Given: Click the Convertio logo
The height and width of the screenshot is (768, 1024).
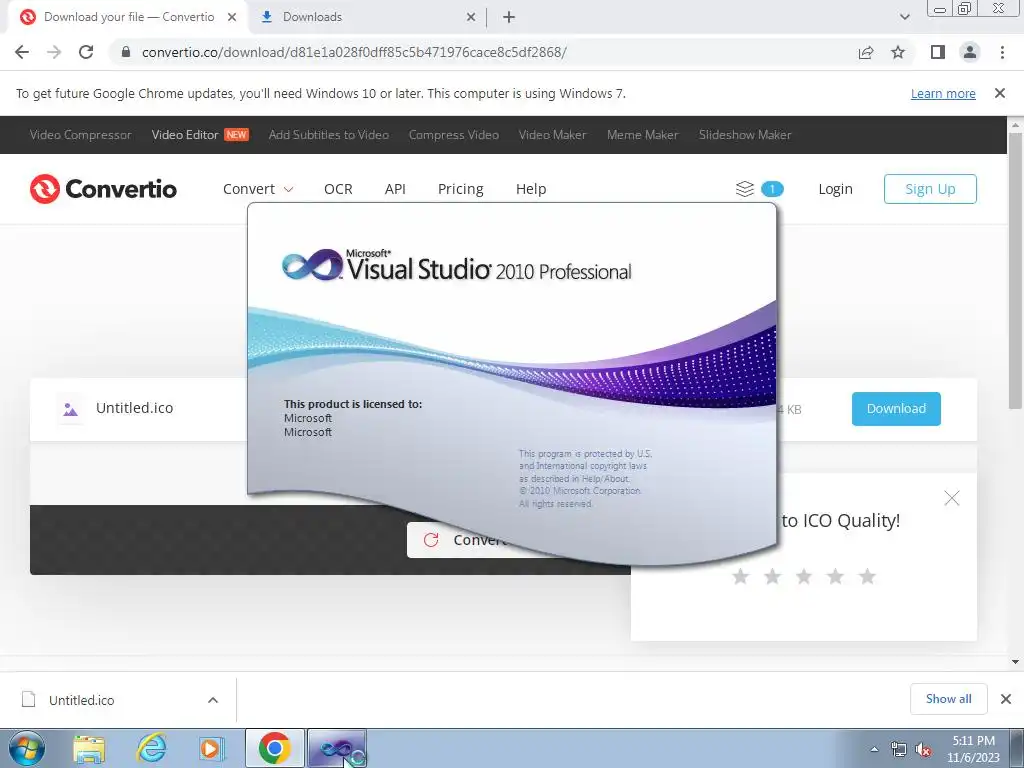Looking at the screenshot, I should 103,189.
